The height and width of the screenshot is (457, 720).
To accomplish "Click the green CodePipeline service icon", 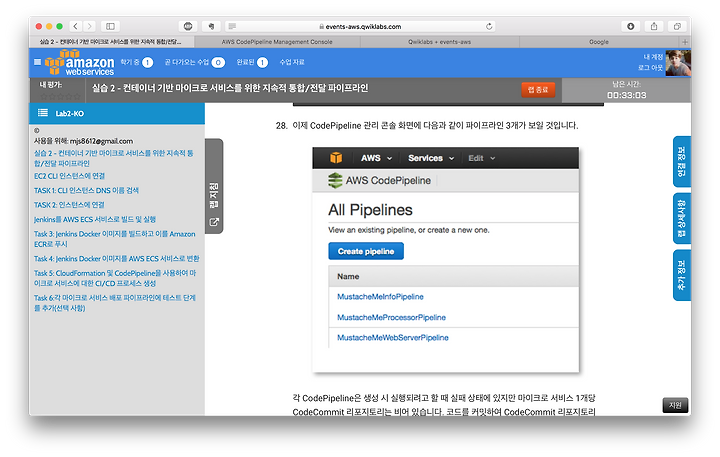I will (x=335, y=181).
